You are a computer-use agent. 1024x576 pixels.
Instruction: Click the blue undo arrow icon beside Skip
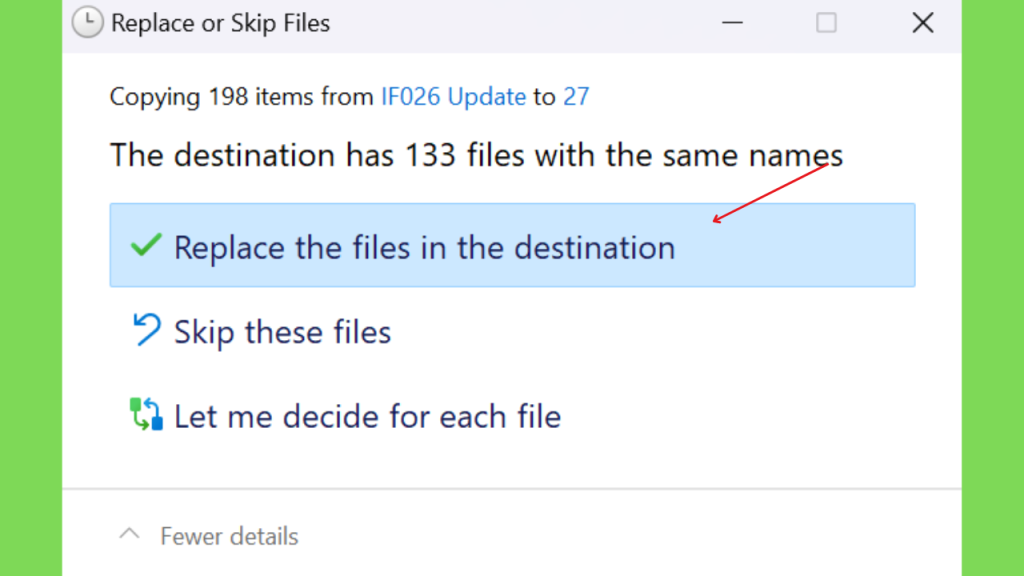(x=146, y=329)
